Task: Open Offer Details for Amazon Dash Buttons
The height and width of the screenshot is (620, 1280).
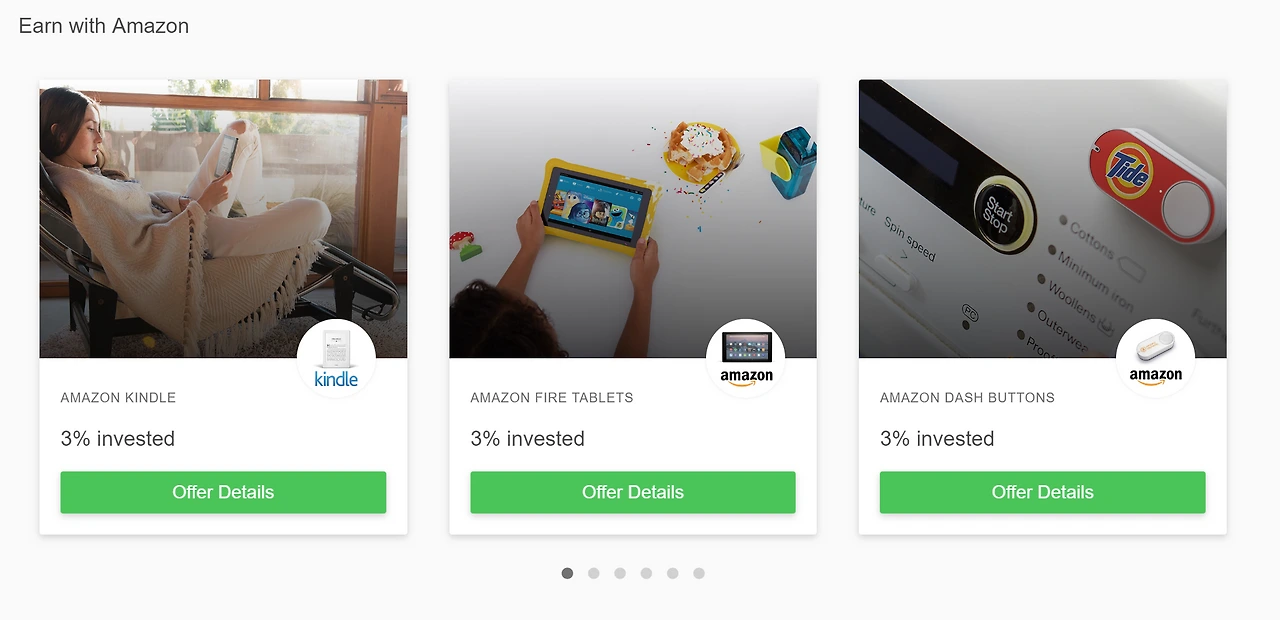Action: coord(1042,492)
